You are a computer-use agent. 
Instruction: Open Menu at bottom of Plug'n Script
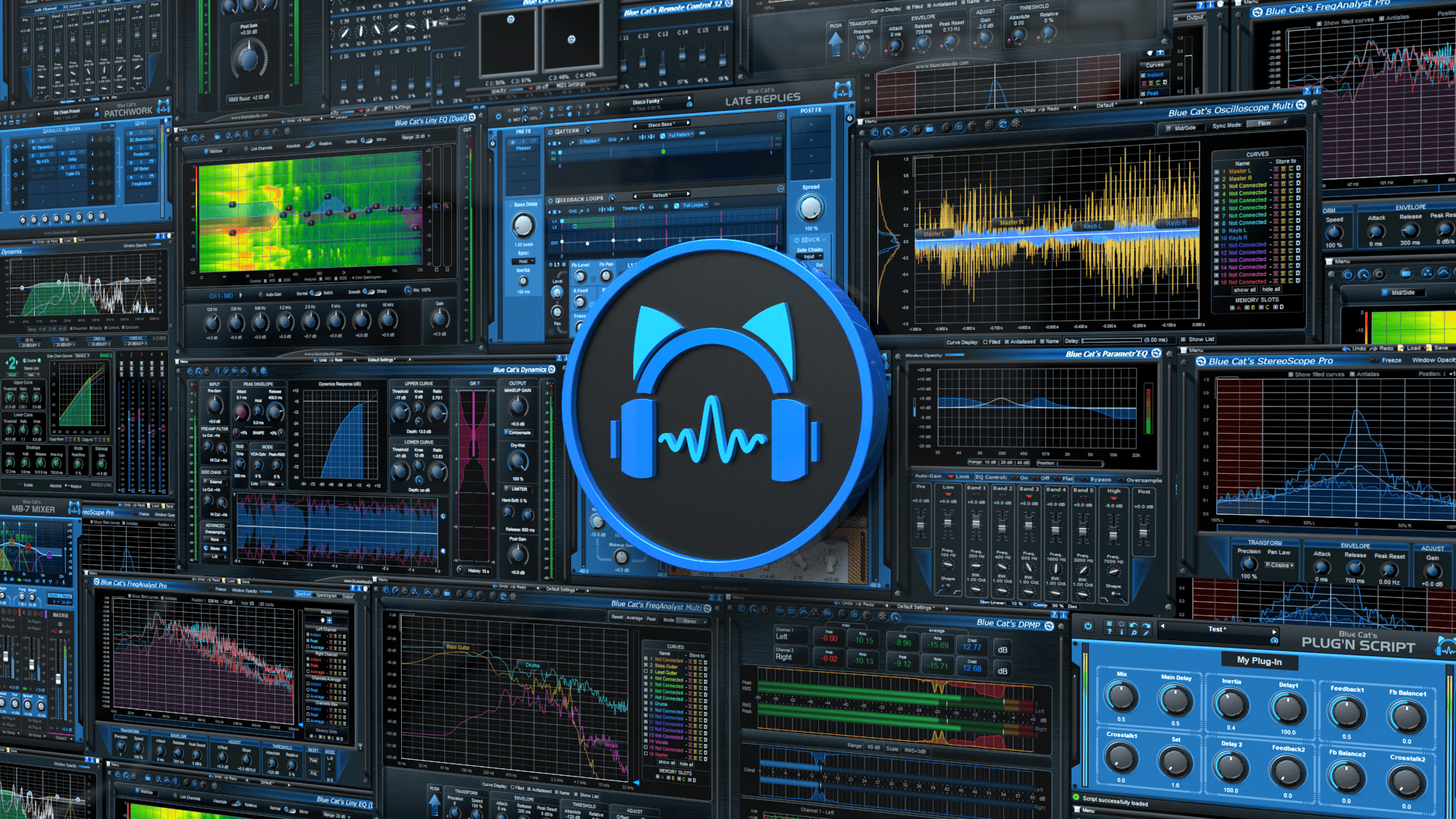tap(1084, 810)
